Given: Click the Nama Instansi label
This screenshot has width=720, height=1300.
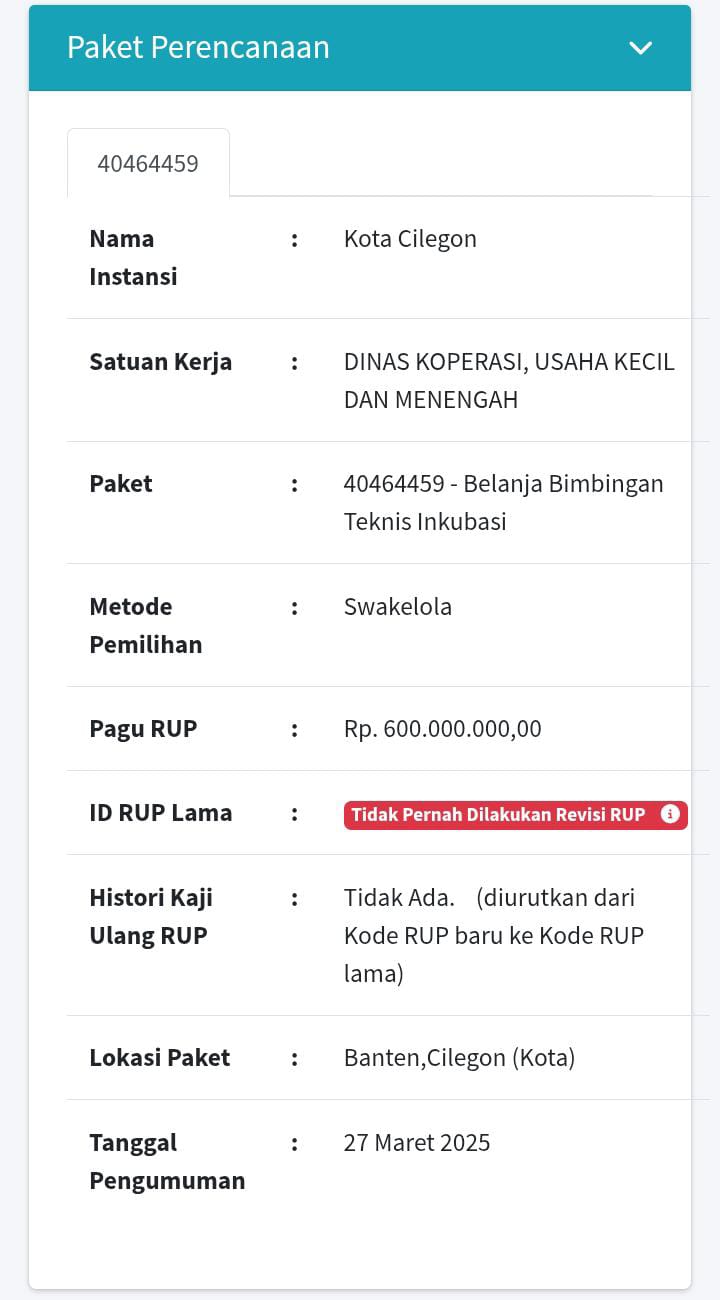Looking at the screenshot, I should click(133, 257).
